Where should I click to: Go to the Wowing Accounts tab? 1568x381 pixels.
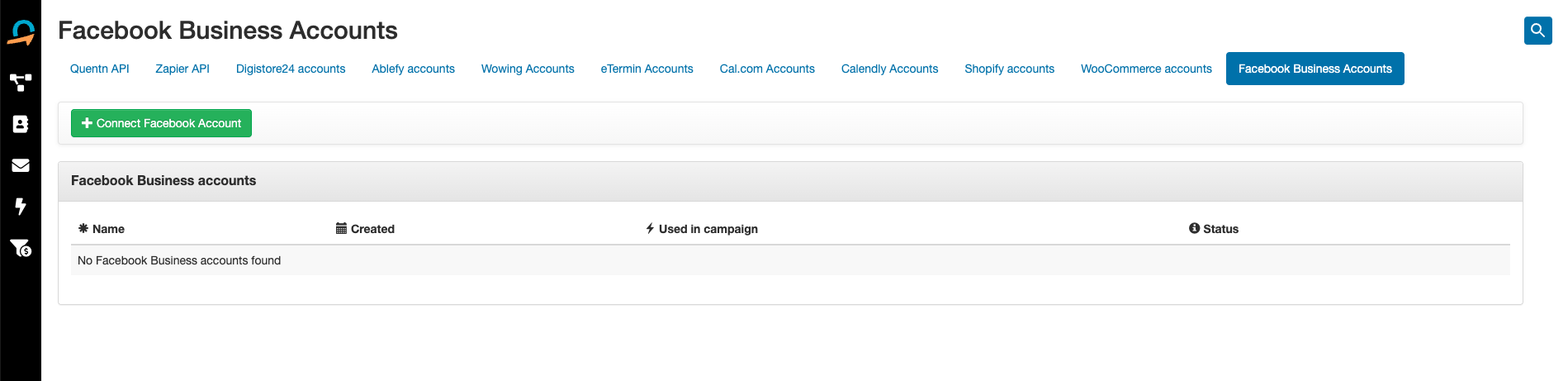coord(528,69)
